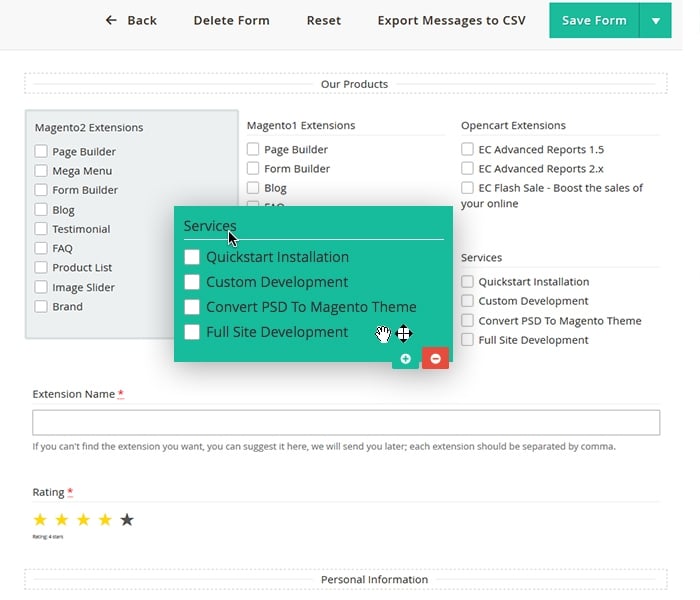The width and height of the screenshot is (700, 600).
Task: Click the Reset button
Action: point(324,20)
